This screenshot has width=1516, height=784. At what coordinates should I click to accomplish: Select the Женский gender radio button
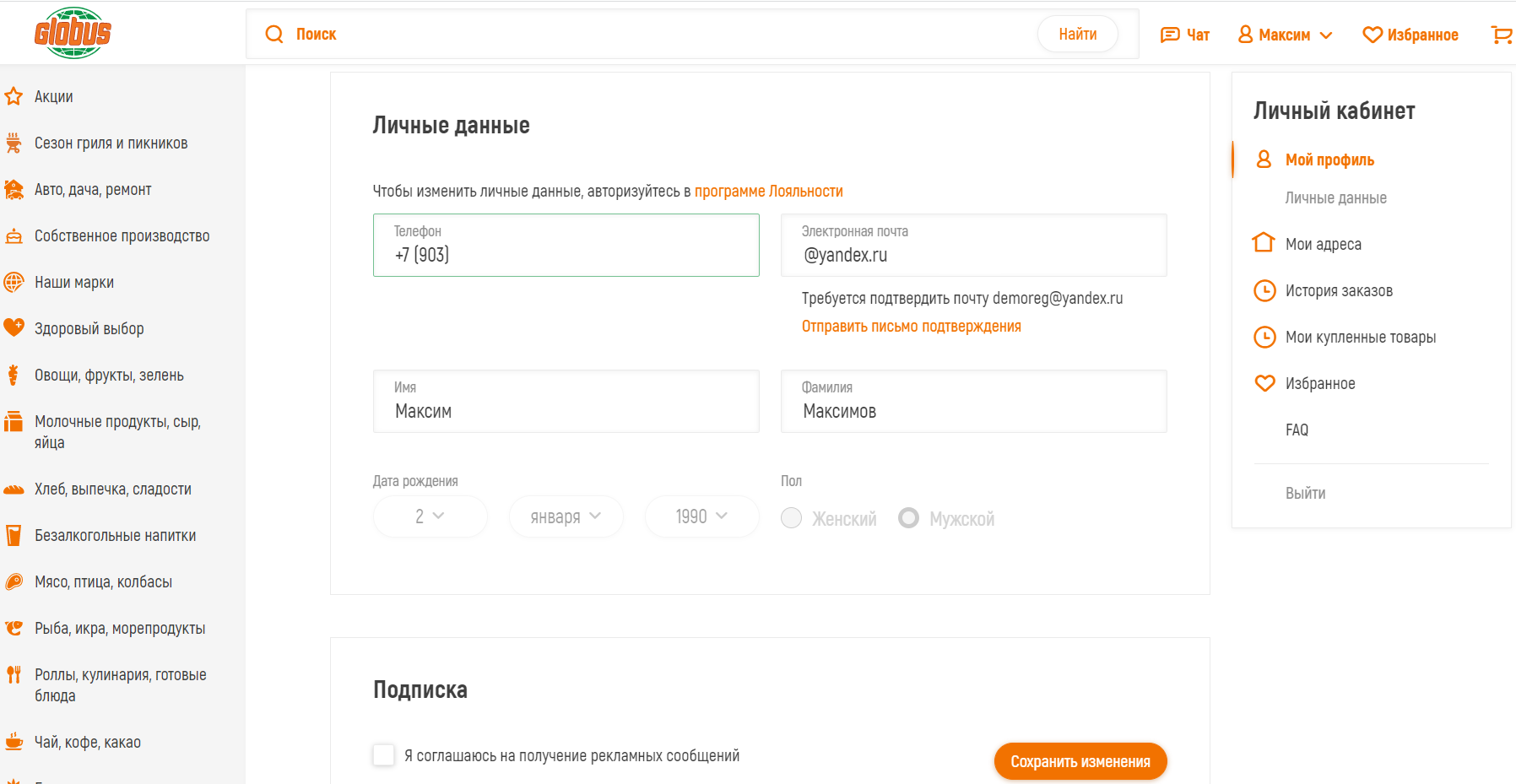pos(791,518)
